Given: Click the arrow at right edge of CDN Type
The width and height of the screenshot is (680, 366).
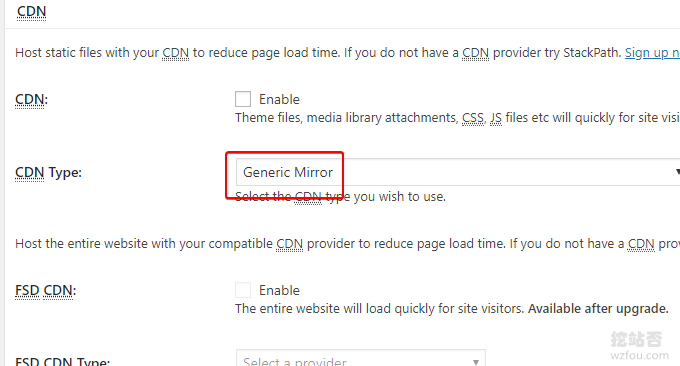Looking at the screenshot, I should point(677,172).
